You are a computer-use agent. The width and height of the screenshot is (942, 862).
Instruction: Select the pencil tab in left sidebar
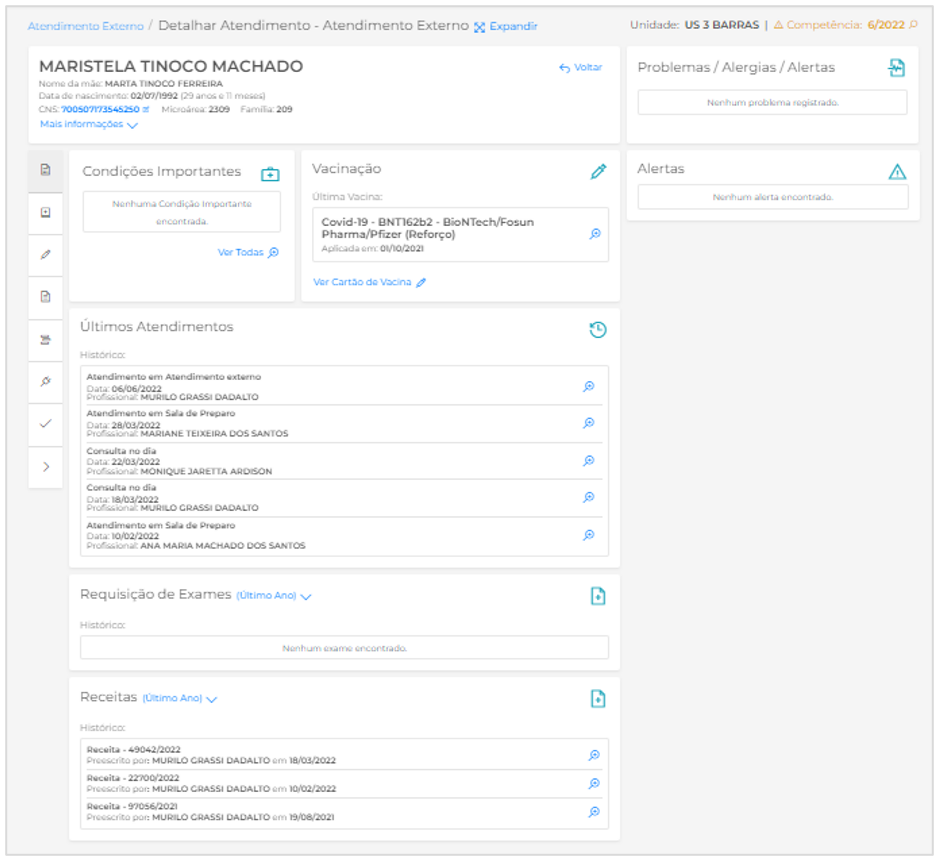45,255
